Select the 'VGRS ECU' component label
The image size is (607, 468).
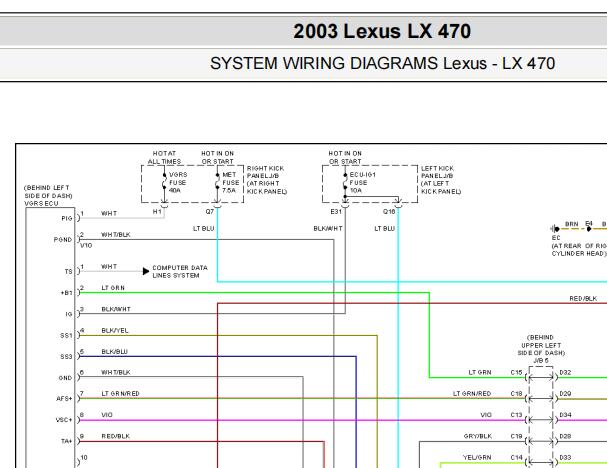coord(41,204)
